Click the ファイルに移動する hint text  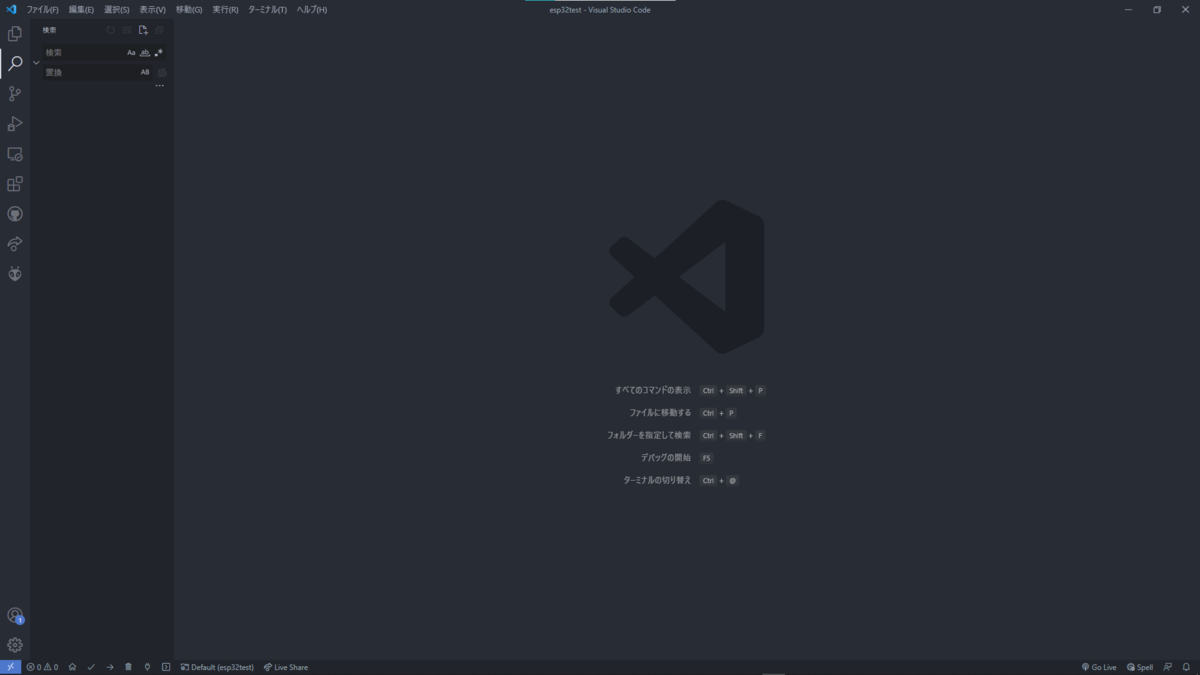[x=660, y=412]
